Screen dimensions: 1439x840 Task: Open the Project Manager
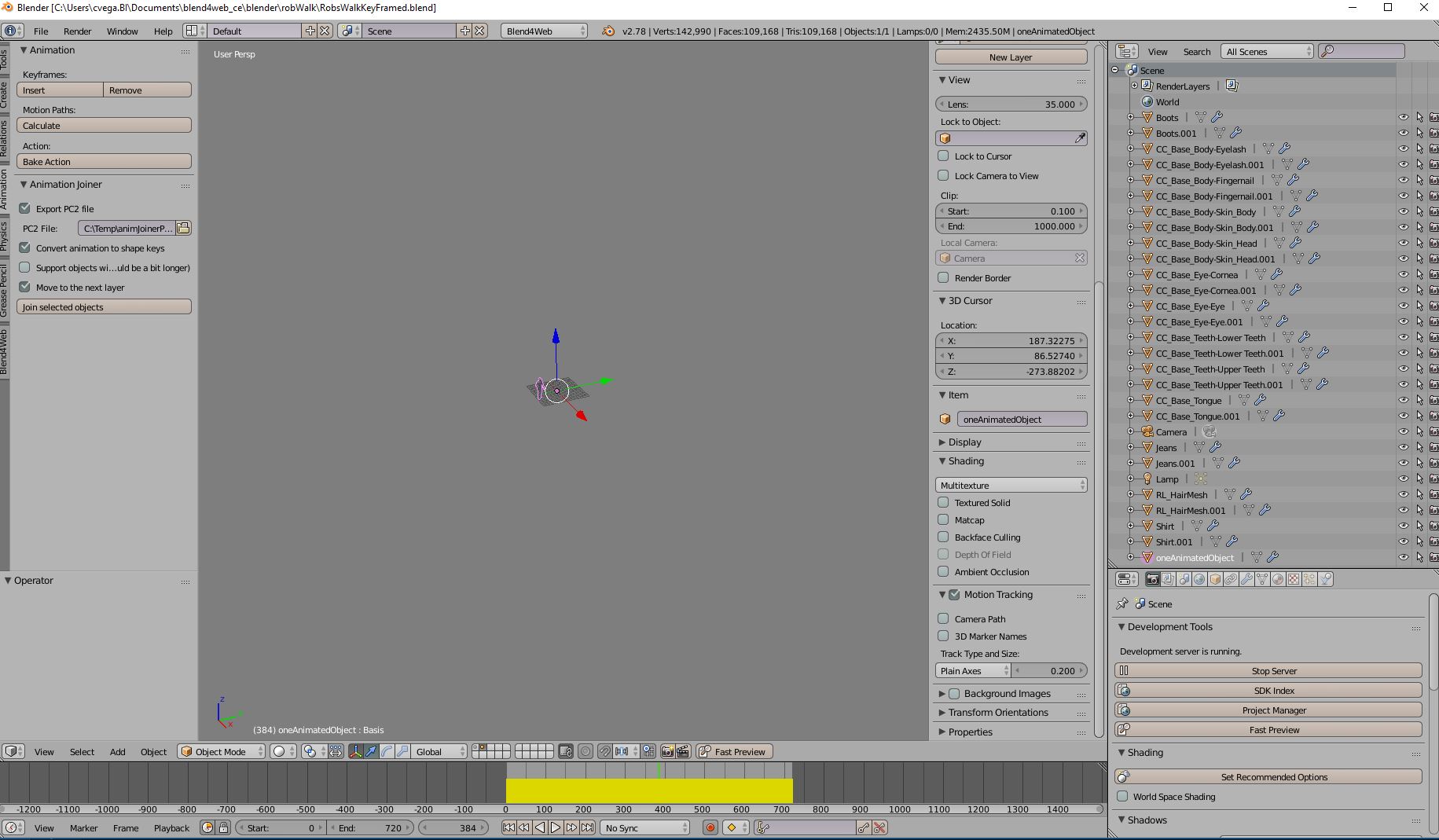(1268, 710)
